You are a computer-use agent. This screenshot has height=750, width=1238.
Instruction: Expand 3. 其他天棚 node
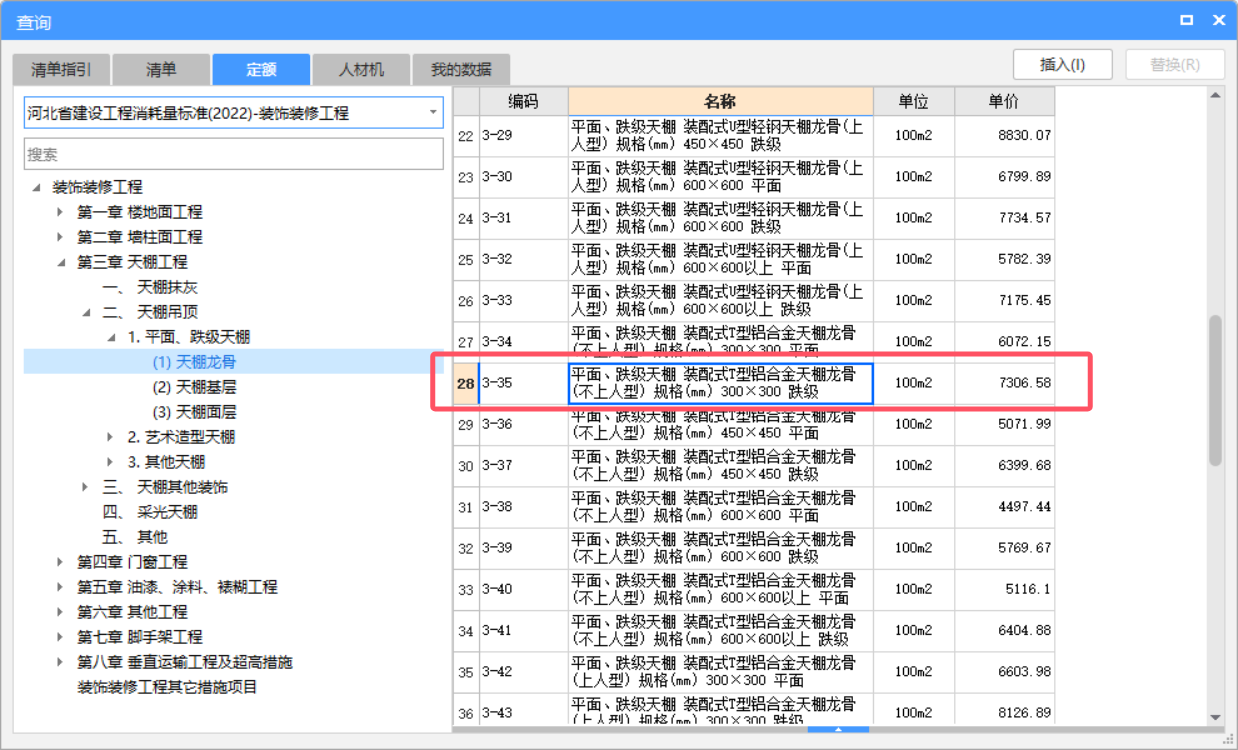point(111,462)
